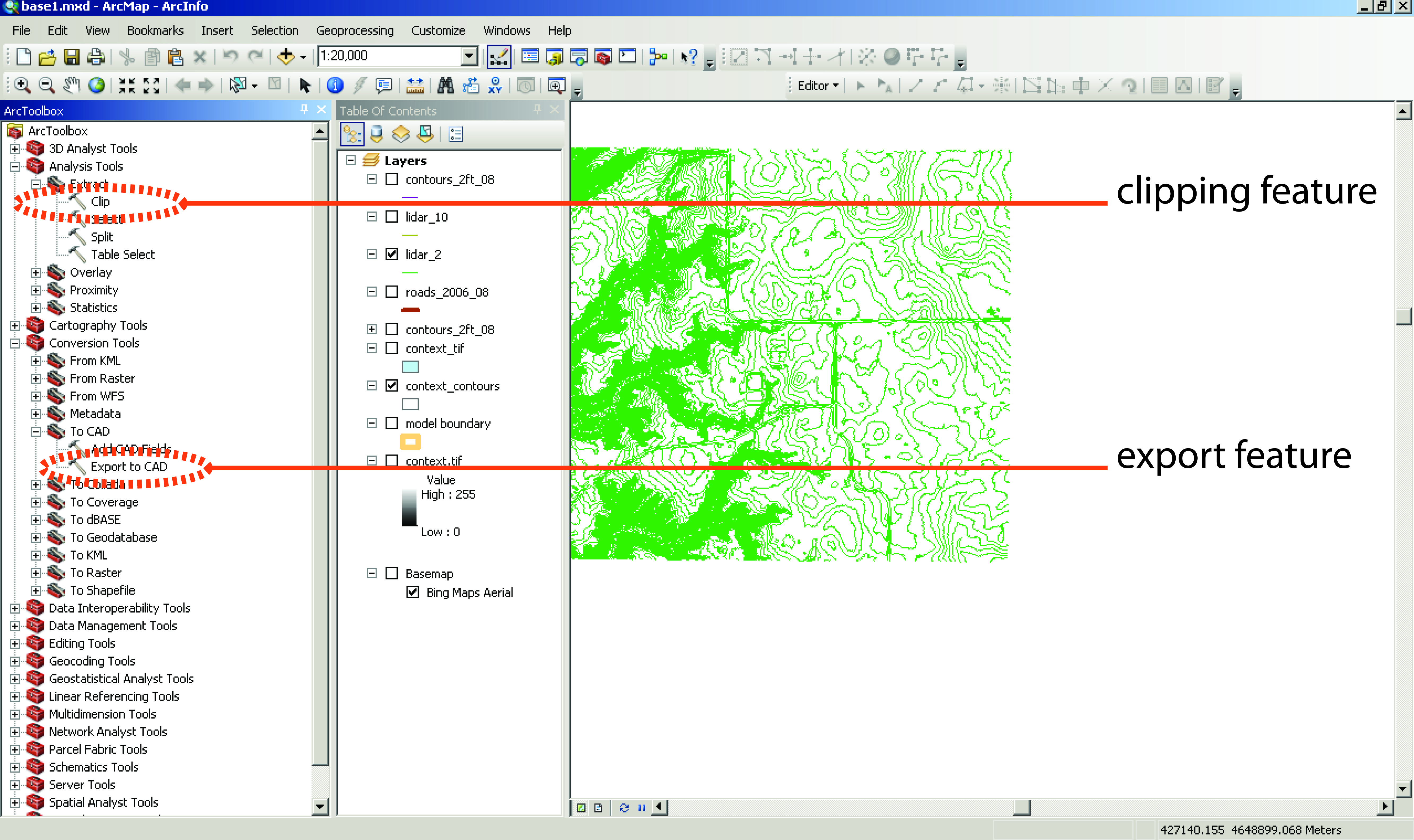This screenshot has width=1414, height=840.
Task: Click the Go To XY icon
Action: 495,85
